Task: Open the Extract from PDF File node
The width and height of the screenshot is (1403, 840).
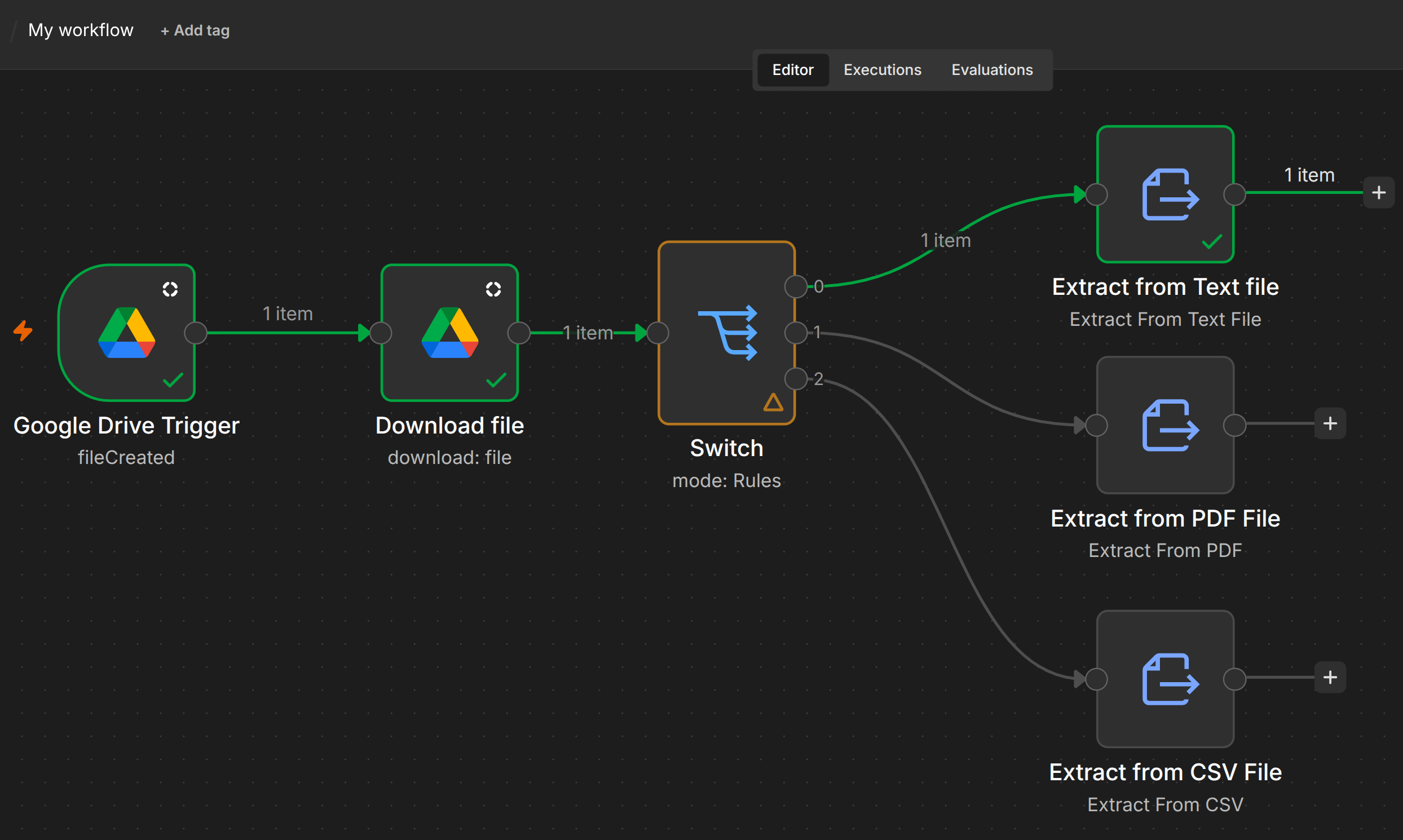Action: click(x=1165, y=425)
